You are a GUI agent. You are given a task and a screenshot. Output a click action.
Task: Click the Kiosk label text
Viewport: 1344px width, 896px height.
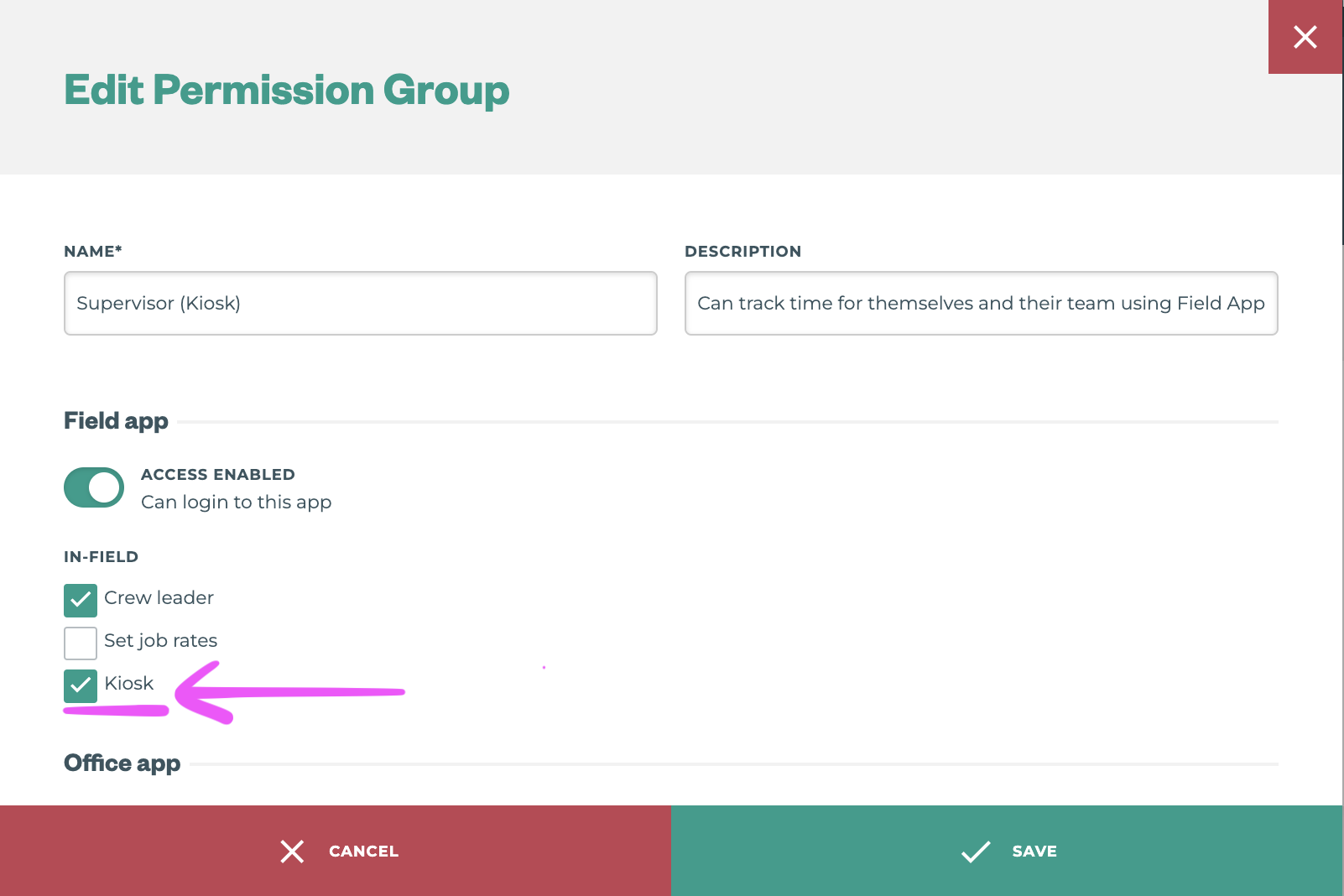pyautogui.click(x=129, y=683)
